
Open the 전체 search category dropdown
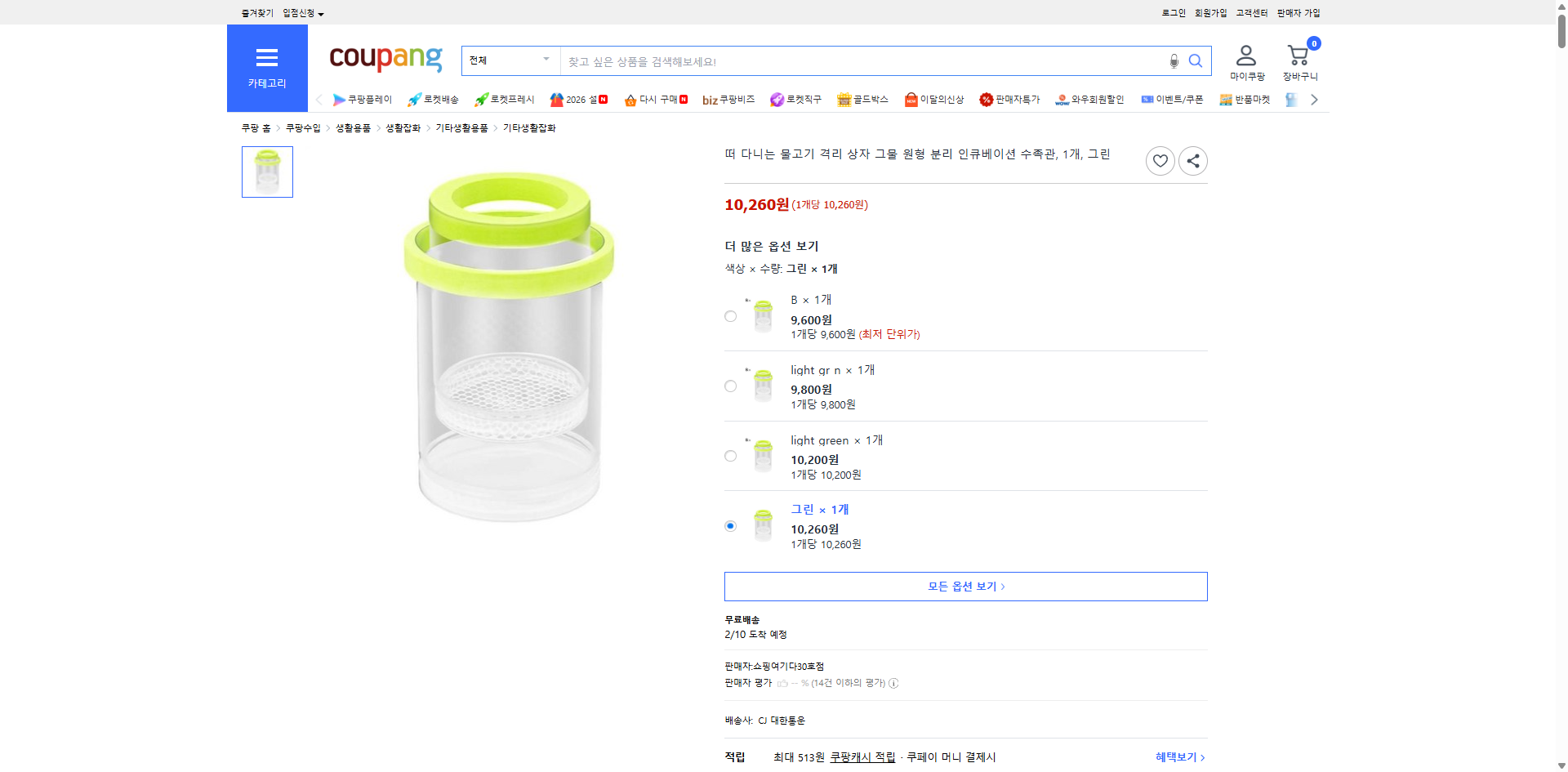tap(510, 60)
